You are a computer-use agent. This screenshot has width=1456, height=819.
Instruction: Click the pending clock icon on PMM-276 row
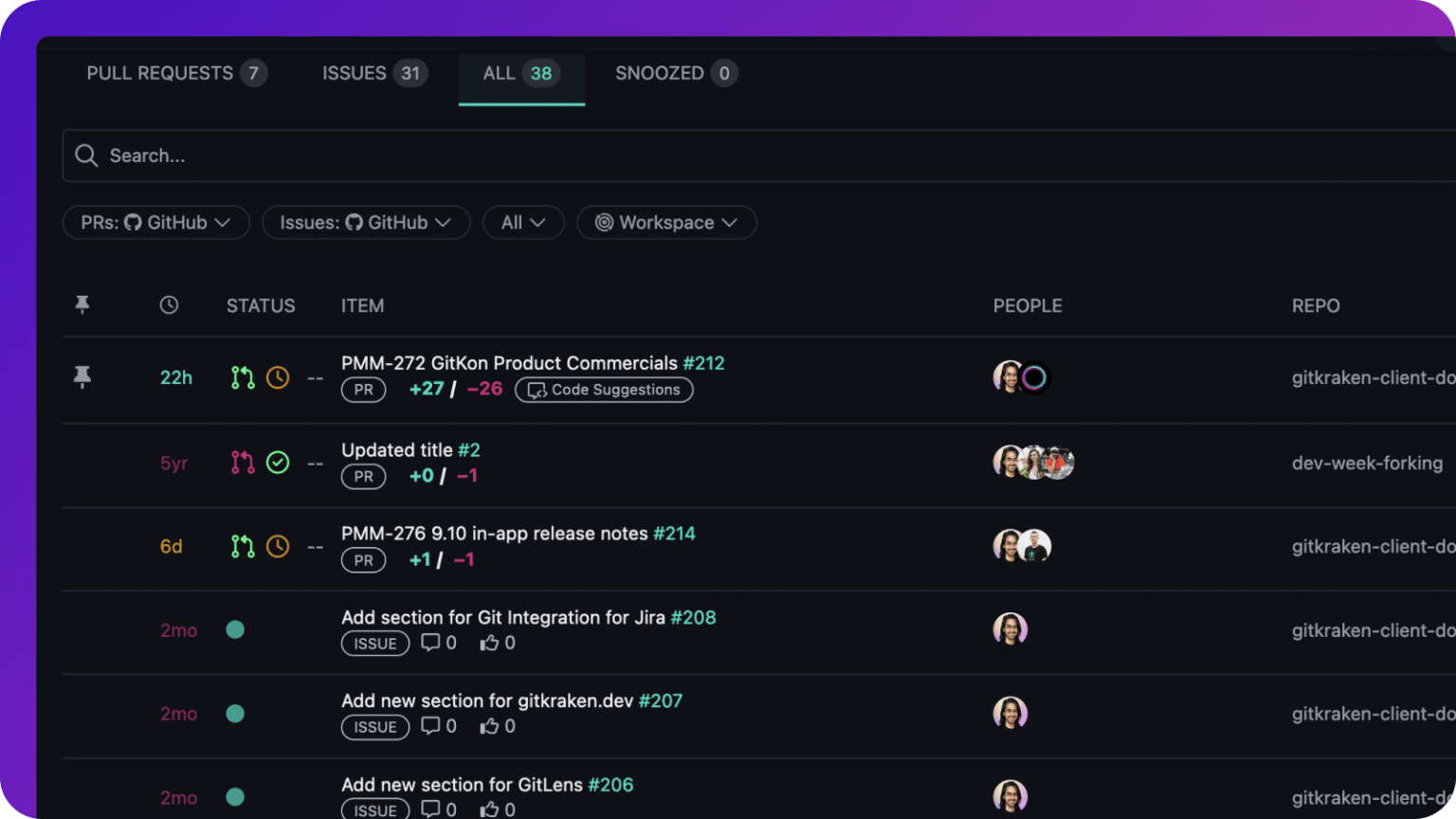(278, 546)
